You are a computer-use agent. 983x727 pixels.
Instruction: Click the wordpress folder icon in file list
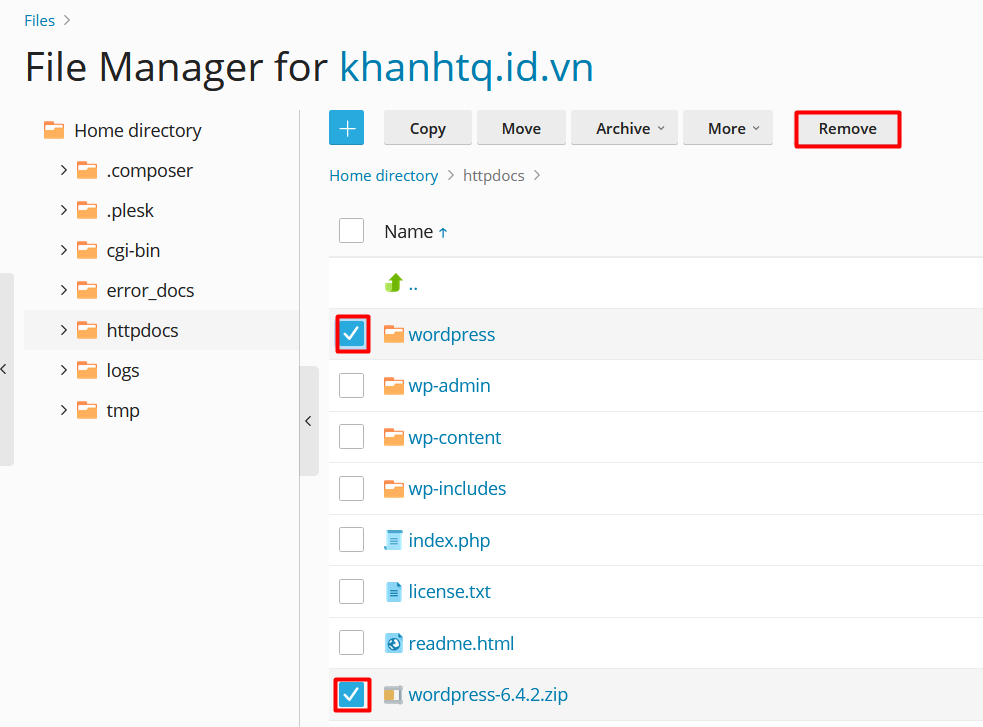(x=394, y=334)
